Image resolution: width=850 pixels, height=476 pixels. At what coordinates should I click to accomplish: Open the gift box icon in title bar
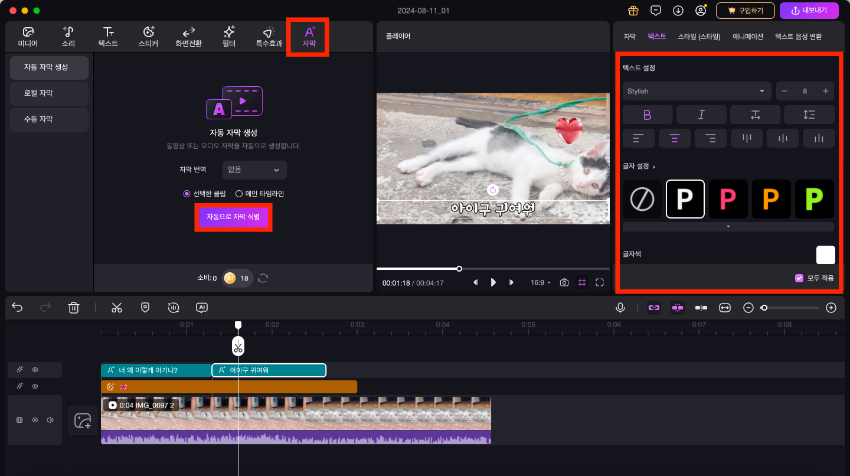tap(632, 11)
